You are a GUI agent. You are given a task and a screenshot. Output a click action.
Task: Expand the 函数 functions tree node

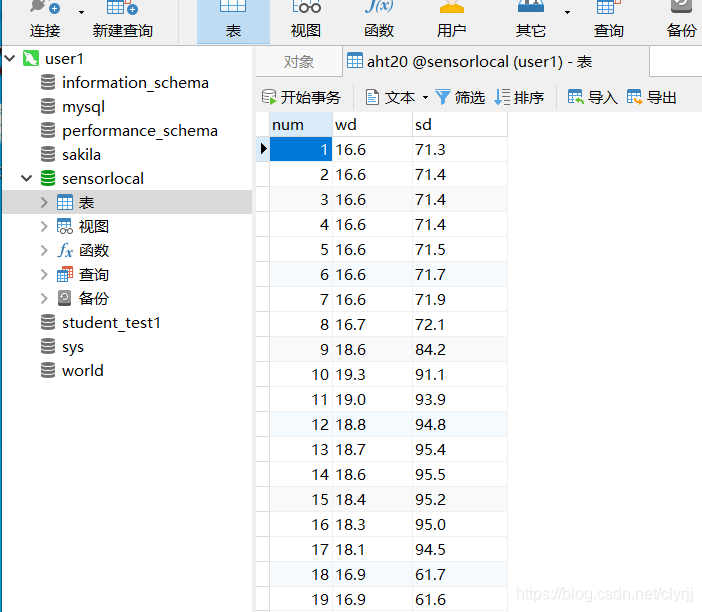(x=44, y=250)
